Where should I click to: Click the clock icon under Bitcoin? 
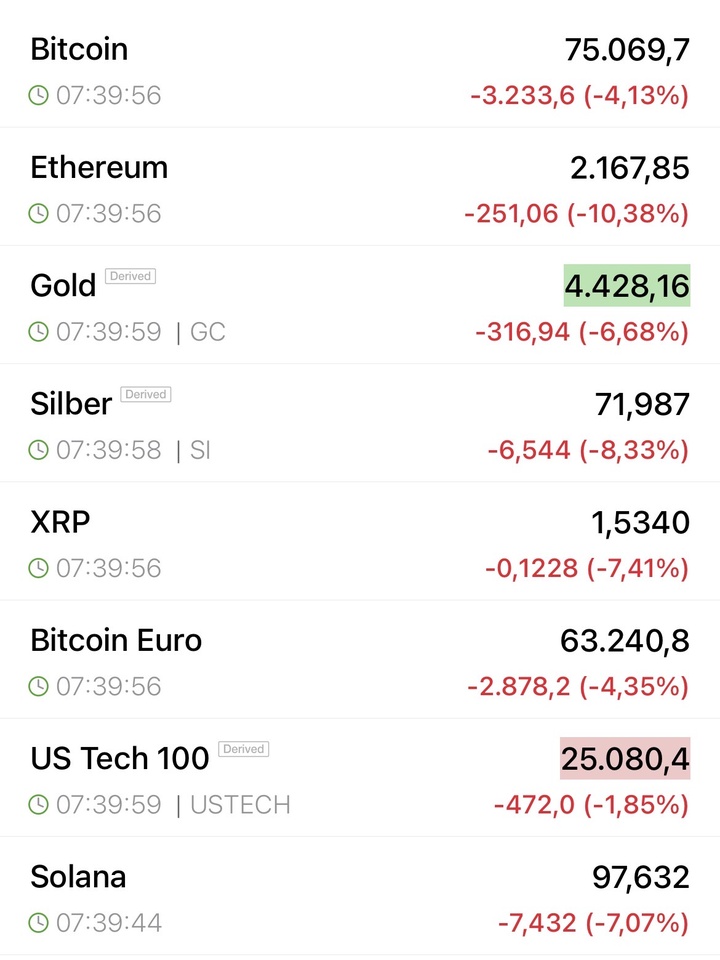(x=38, y=96)
